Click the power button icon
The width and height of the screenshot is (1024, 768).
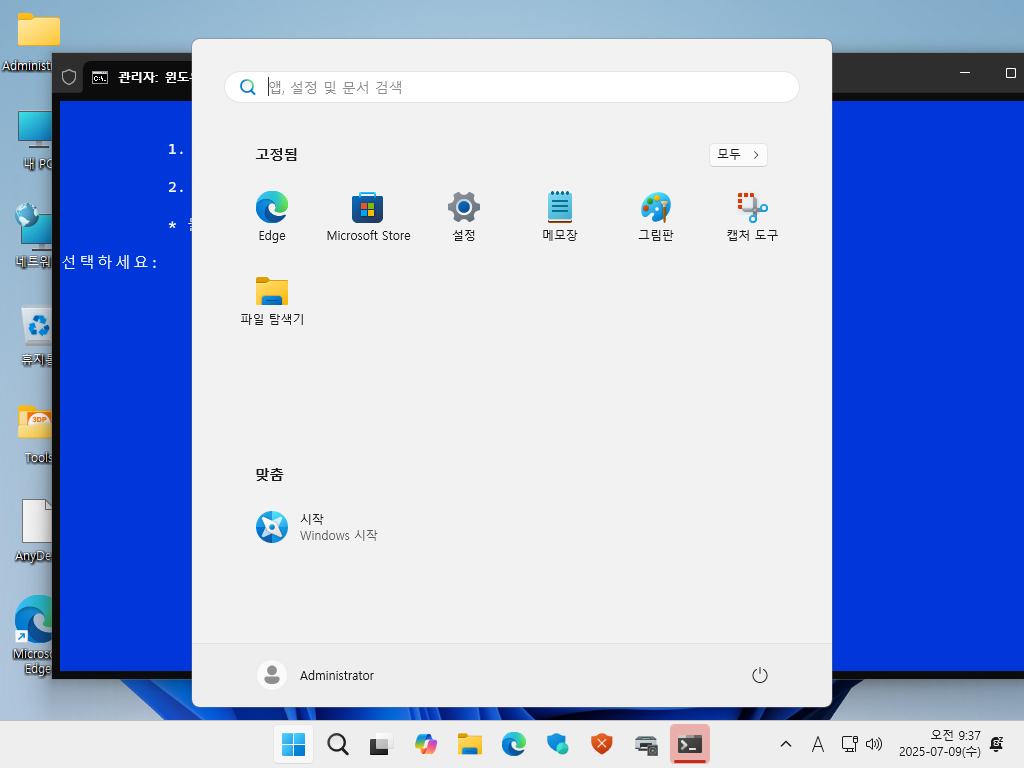[x=760, y=675]
